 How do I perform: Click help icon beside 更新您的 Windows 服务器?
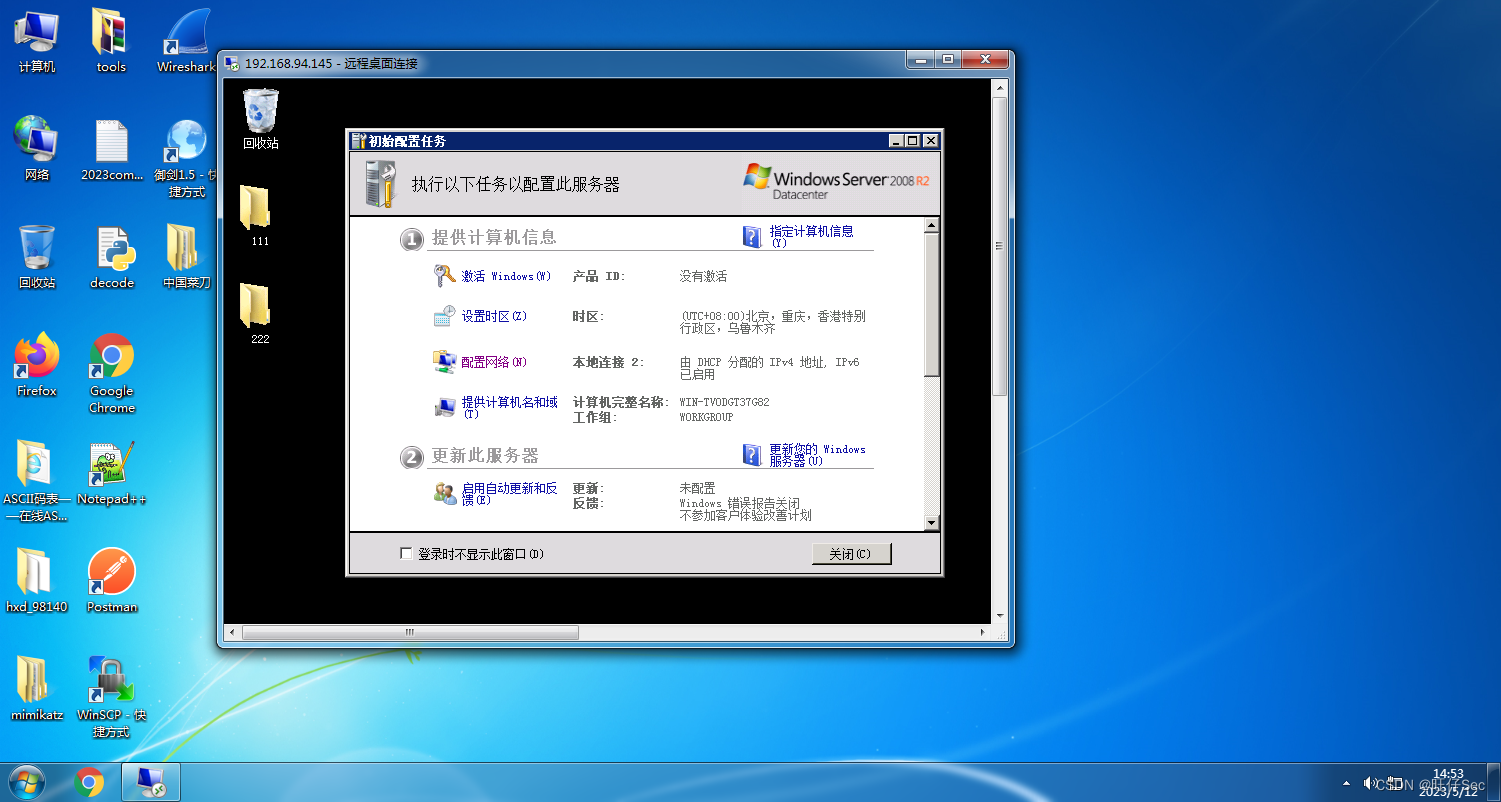pos(752,455)
